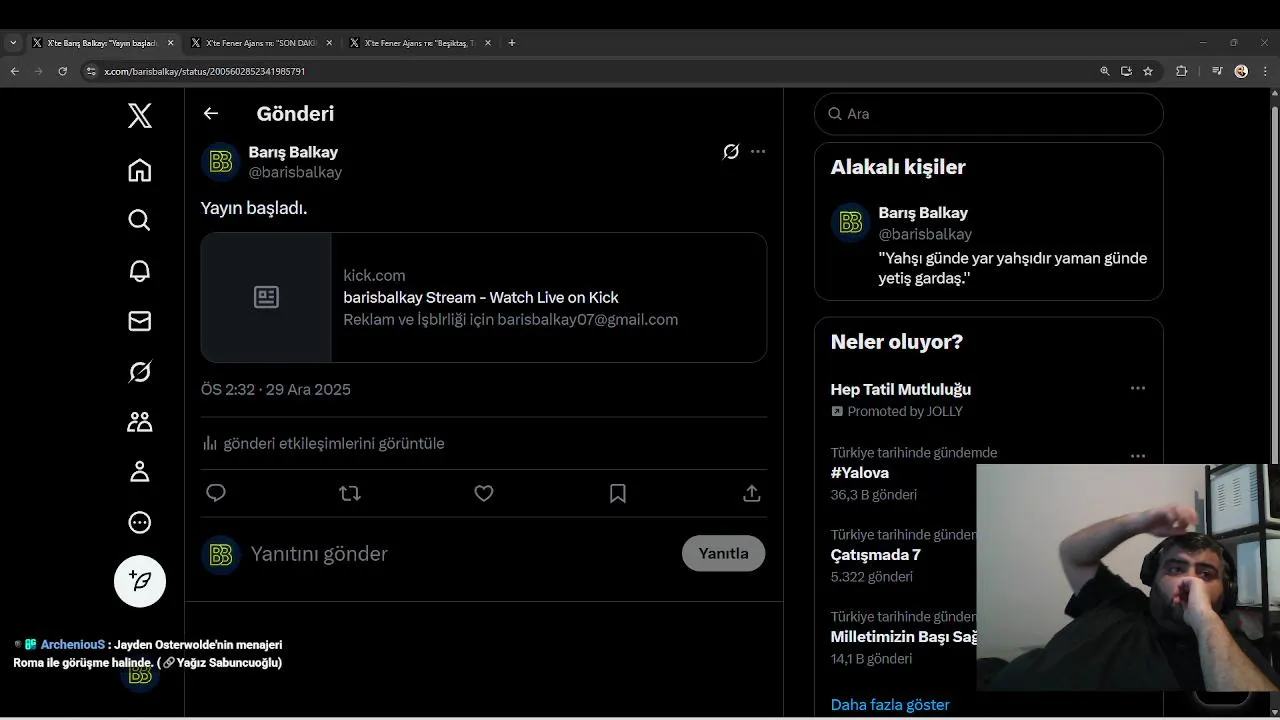
Task: Open Communities people icon
Action: click(x=140, y=422)
